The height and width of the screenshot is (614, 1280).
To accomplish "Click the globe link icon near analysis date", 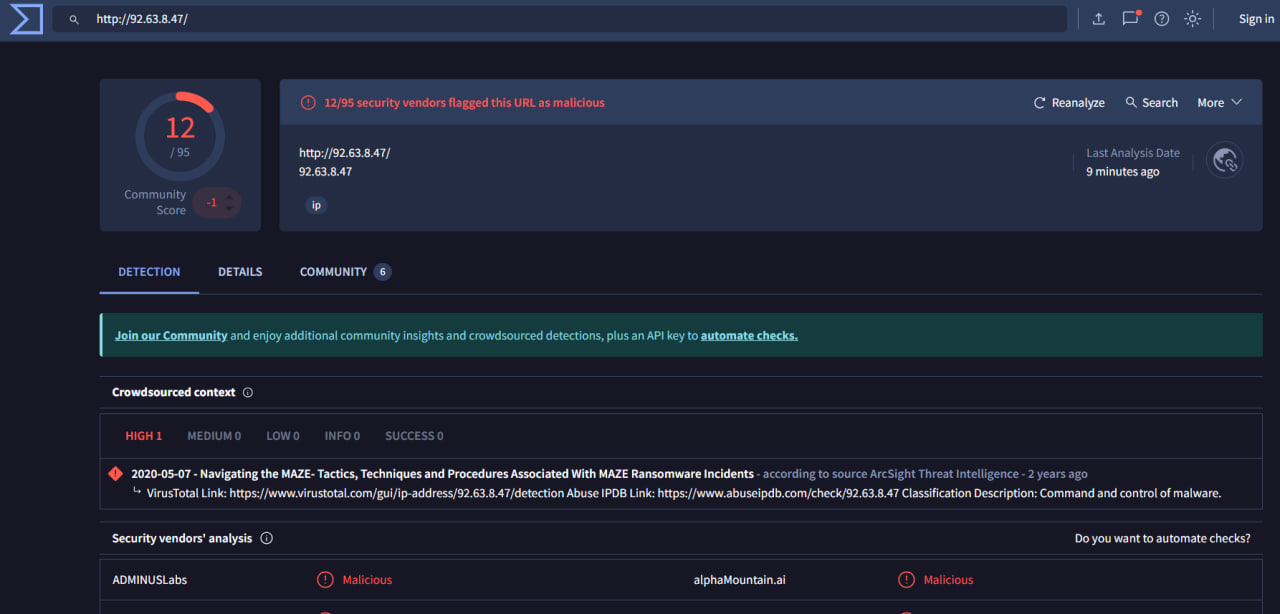I will [1224, 161].
